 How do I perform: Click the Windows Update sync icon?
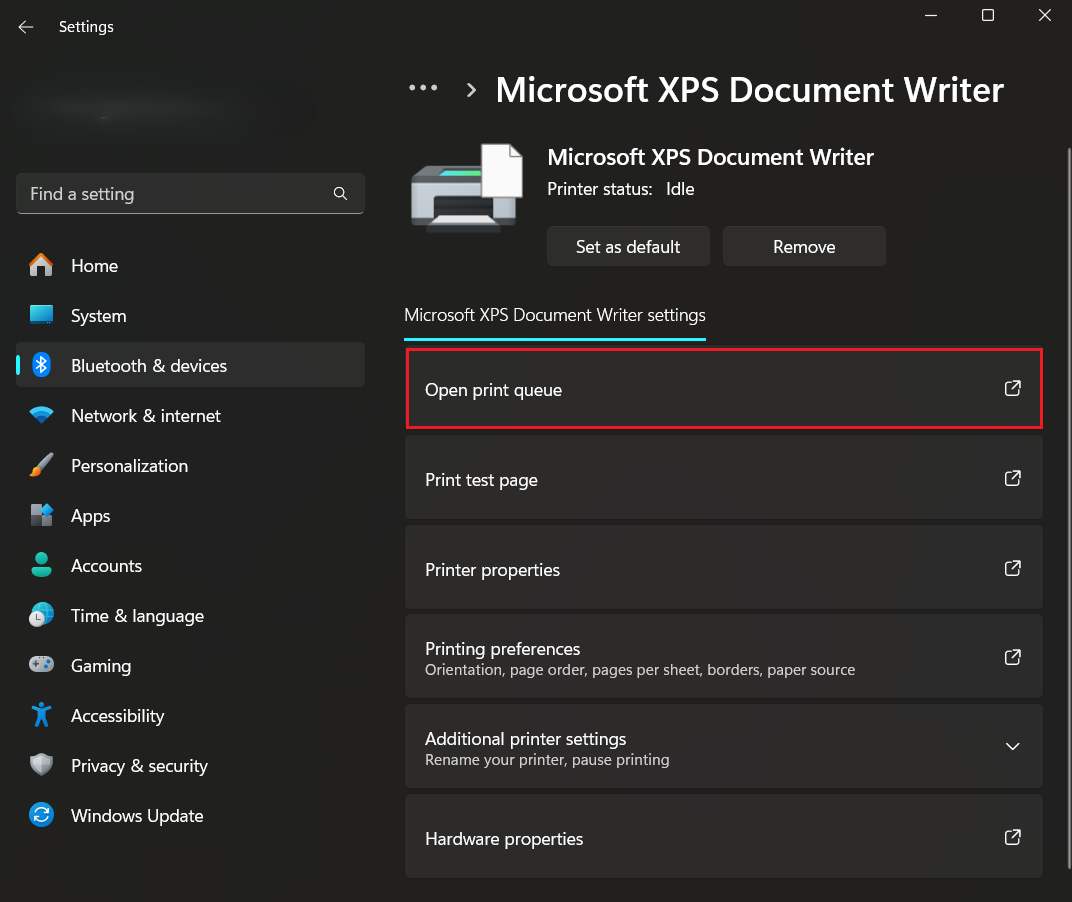pyautogui.click(x=41, y=816)
